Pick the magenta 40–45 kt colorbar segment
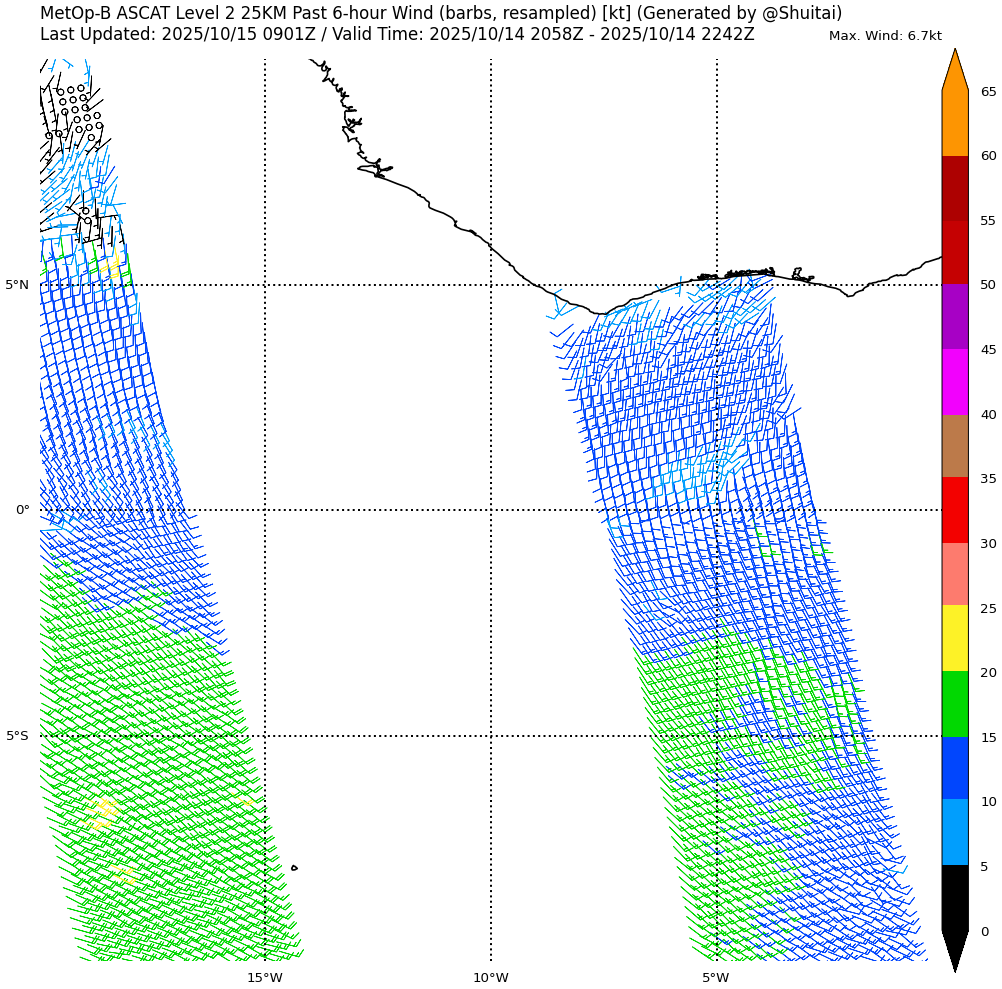Screen dimensions: 1002x989 (954, 382)
